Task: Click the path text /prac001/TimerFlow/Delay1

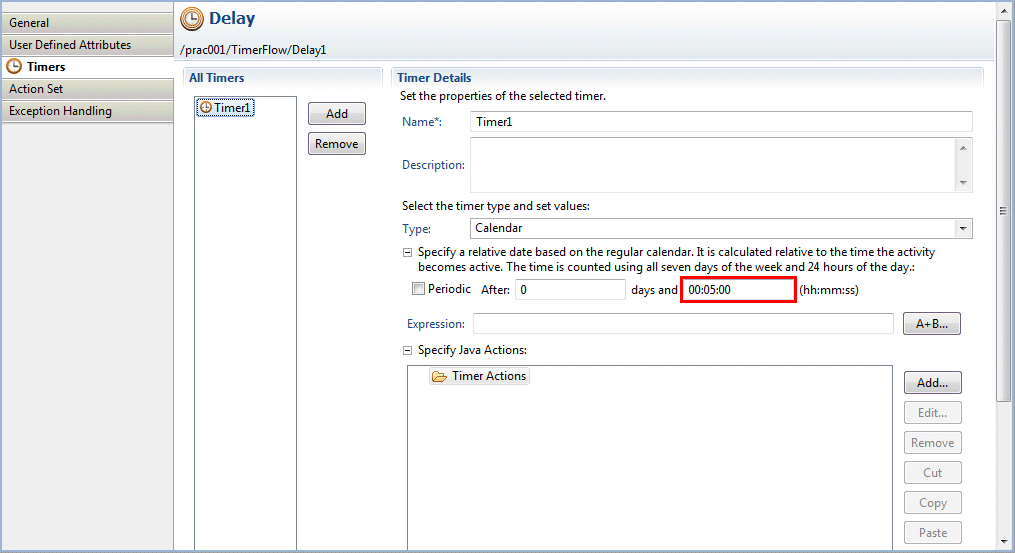Action: pos(253,50)
